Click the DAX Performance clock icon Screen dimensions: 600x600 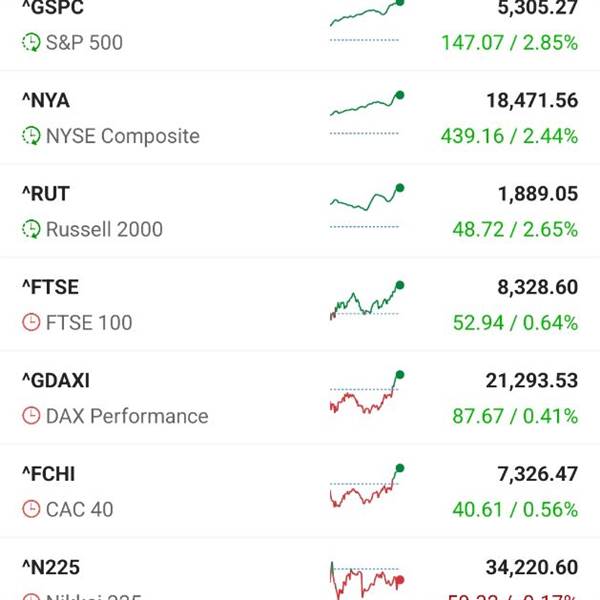click(x=31, y=416)
